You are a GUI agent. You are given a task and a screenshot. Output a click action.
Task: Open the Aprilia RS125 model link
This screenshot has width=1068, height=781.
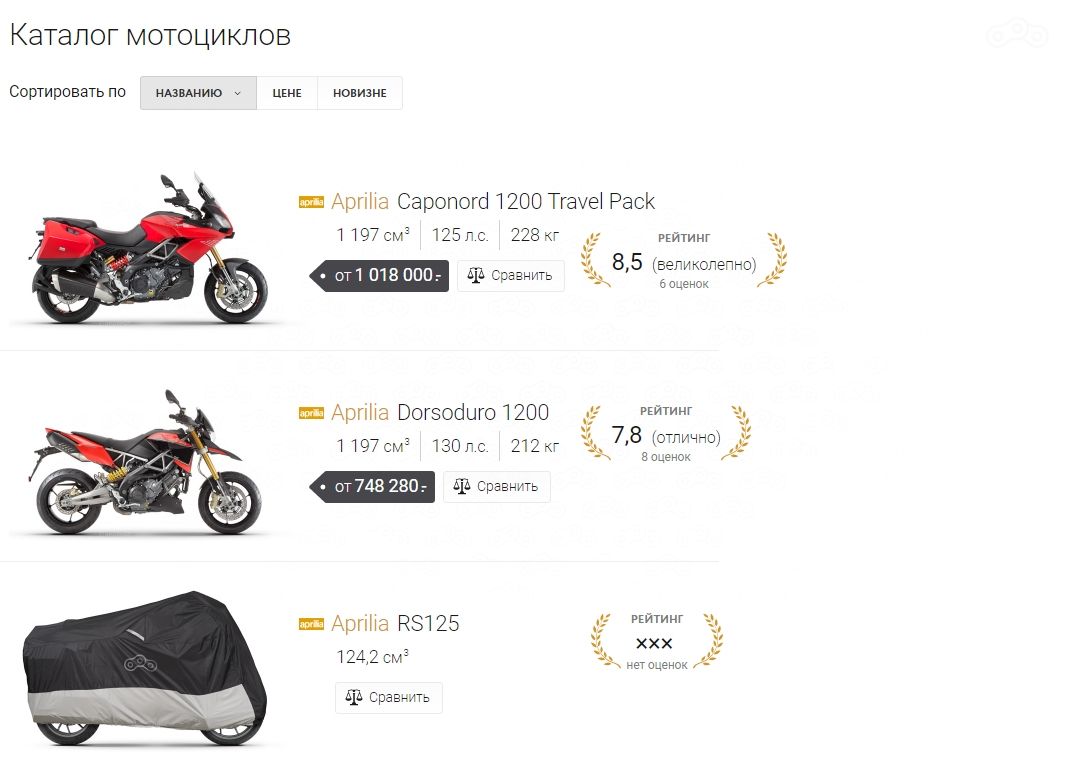[x=428, y=624]
